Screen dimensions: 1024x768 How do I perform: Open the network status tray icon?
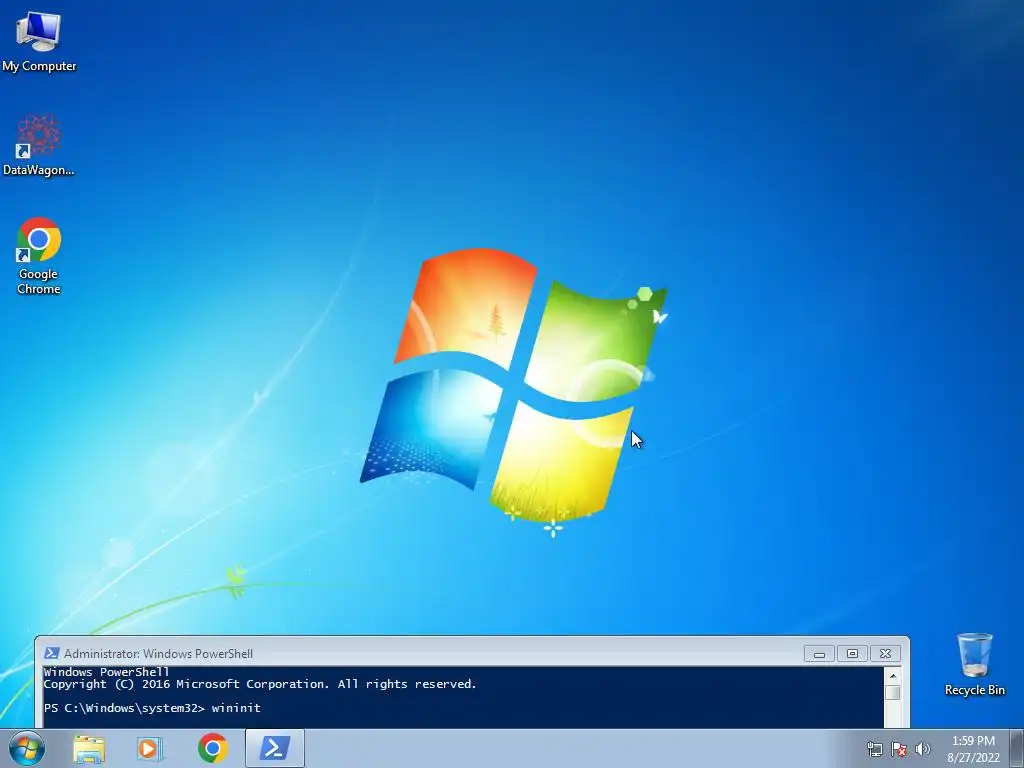point(874,749)
